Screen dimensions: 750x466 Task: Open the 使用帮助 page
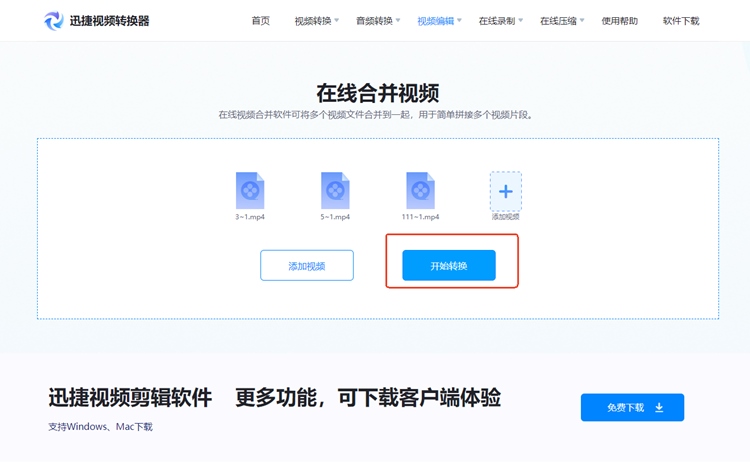(619, 21)
